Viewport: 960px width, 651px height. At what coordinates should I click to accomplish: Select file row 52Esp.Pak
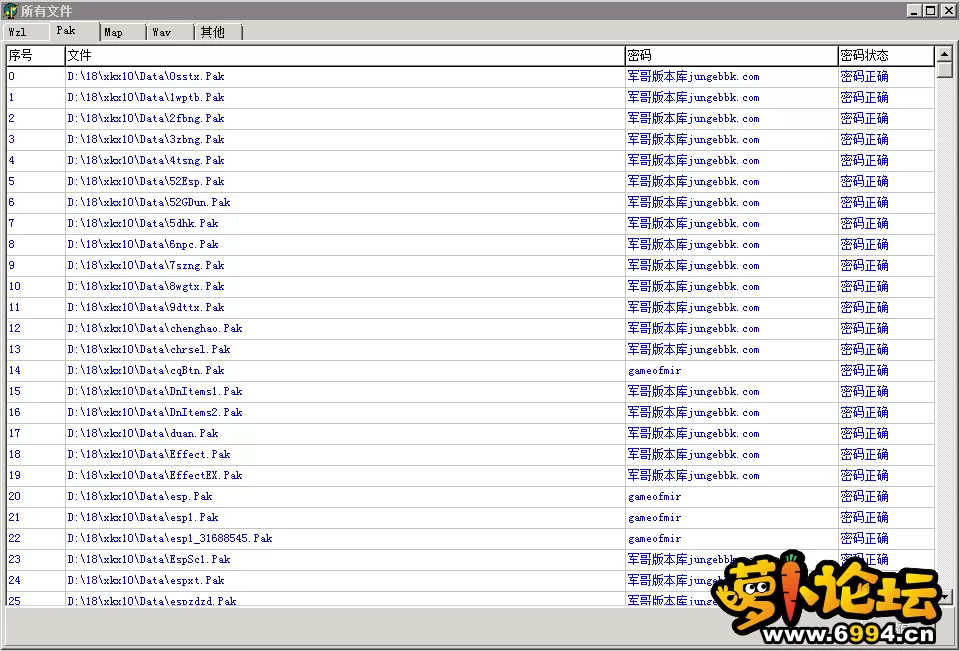(470, 181)
